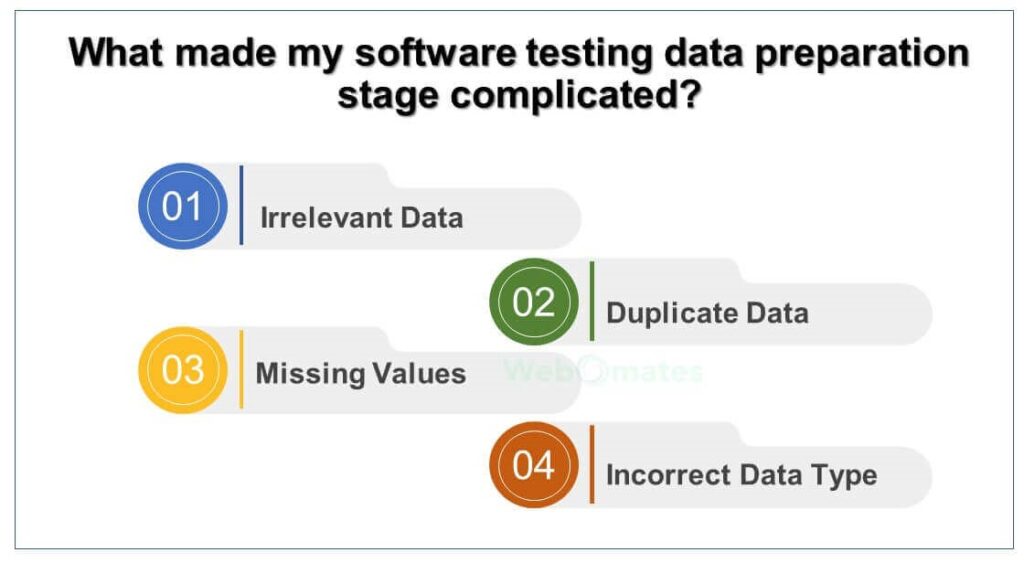Click the Webomates watermark logo

click(x=603, y=372)
